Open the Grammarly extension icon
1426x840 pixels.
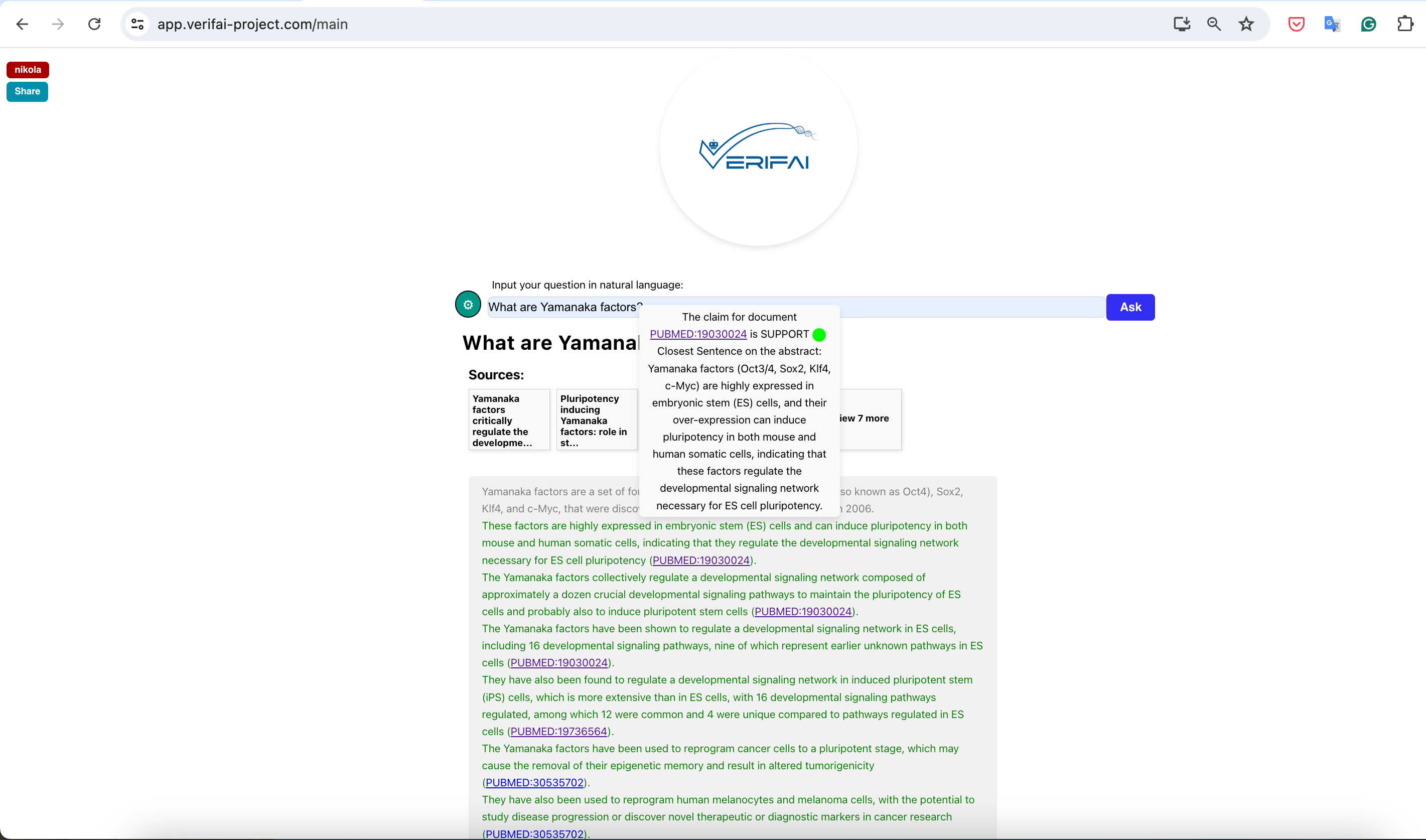(1368, 25)
